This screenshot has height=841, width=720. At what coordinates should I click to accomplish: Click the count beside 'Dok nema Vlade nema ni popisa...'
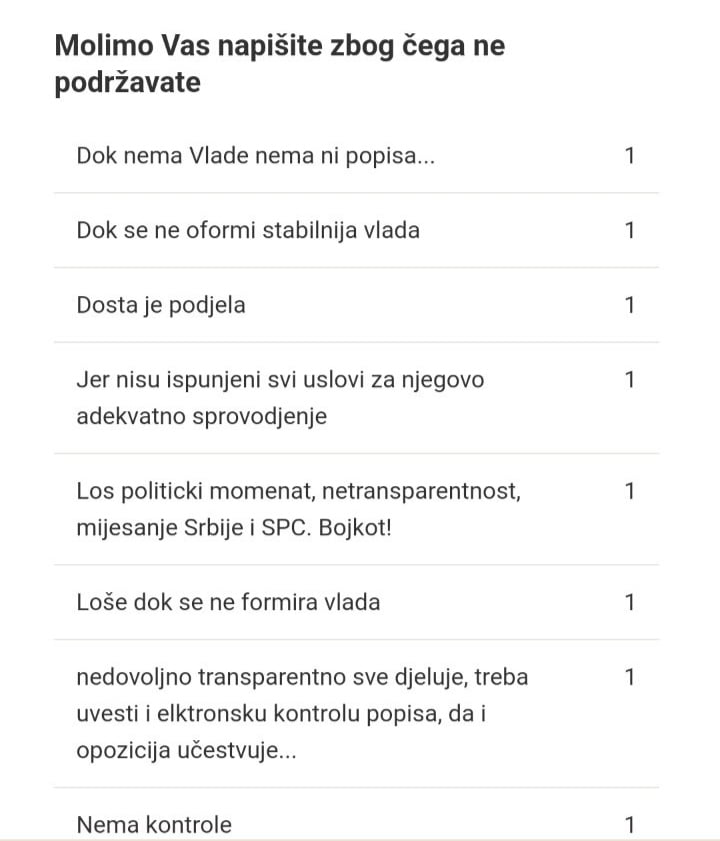[x=630, y=156]
